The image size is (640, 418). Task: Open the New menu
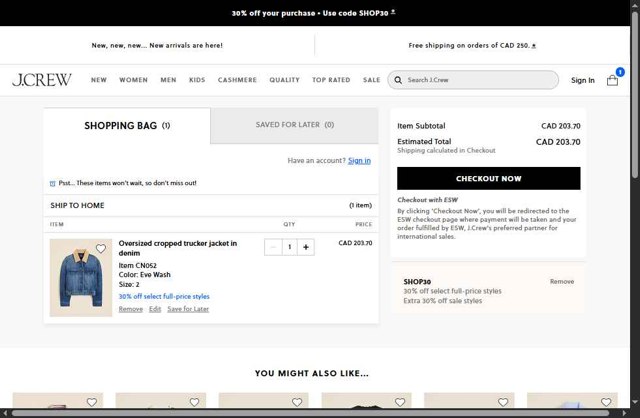(99, 80)
